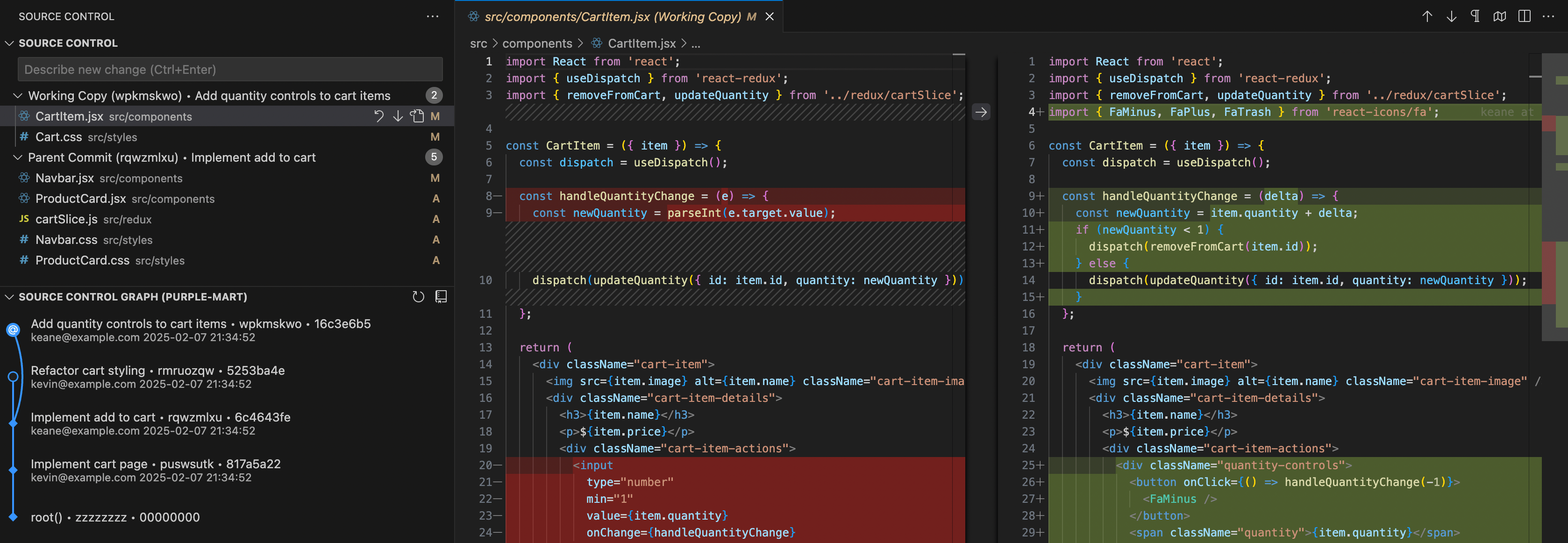Click the root() graph node

point(13,517)
